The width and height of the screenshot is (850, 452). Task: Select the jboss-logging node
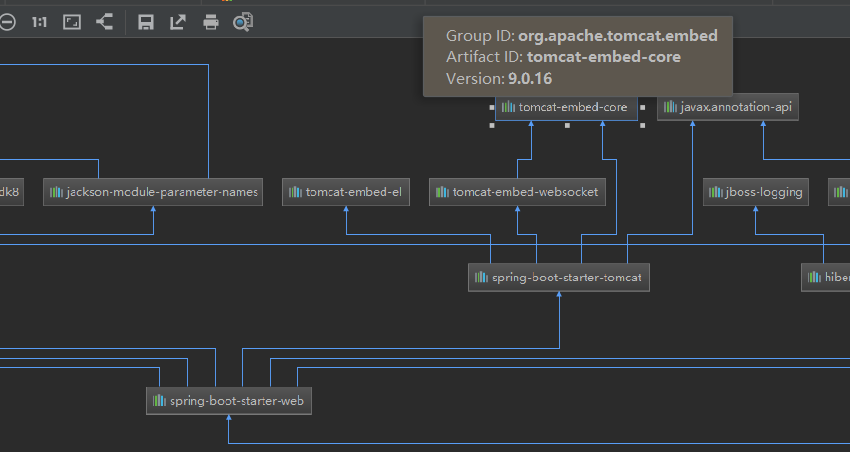[x=756, y=192]
